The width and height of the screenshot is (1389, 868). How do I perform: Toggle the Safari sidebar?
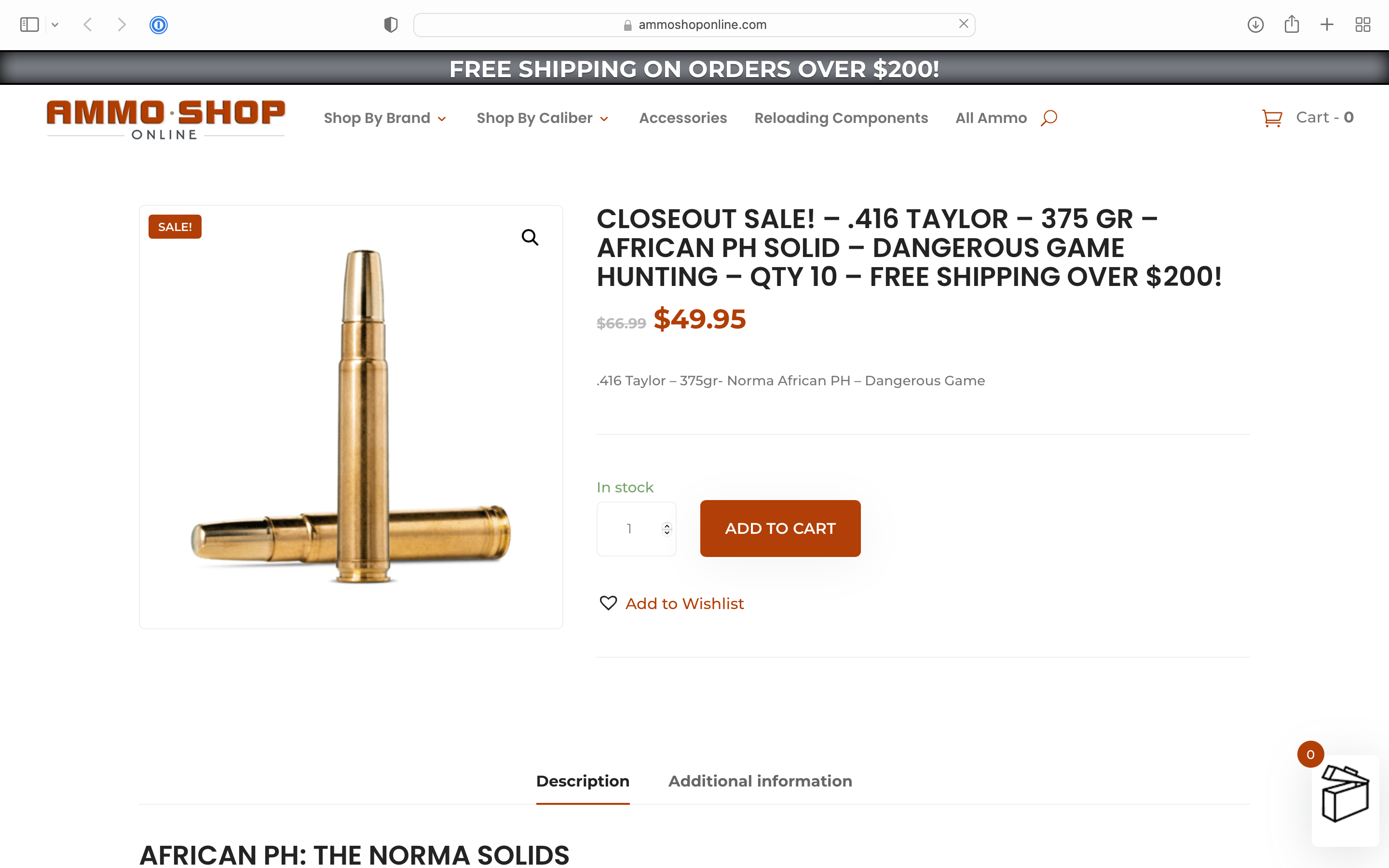click(x=29, y=25)
